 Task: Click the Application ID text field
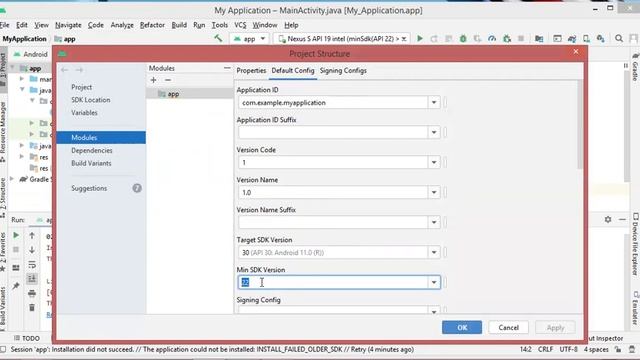(333, 102)
